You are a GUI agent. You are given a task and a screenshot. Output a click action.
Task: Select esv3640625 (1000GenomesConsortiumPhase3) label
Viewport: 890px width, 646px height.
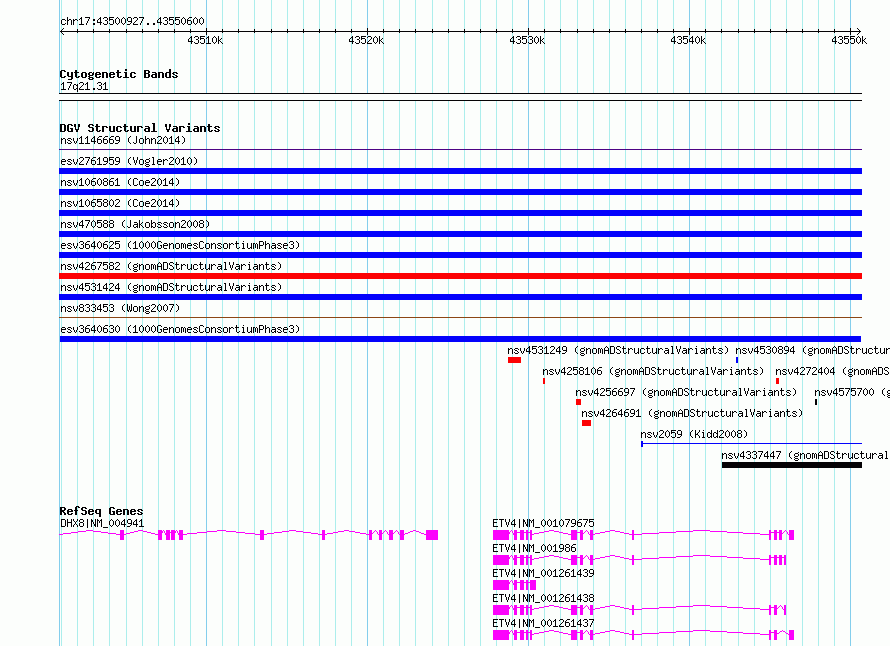tap(180, 245)
